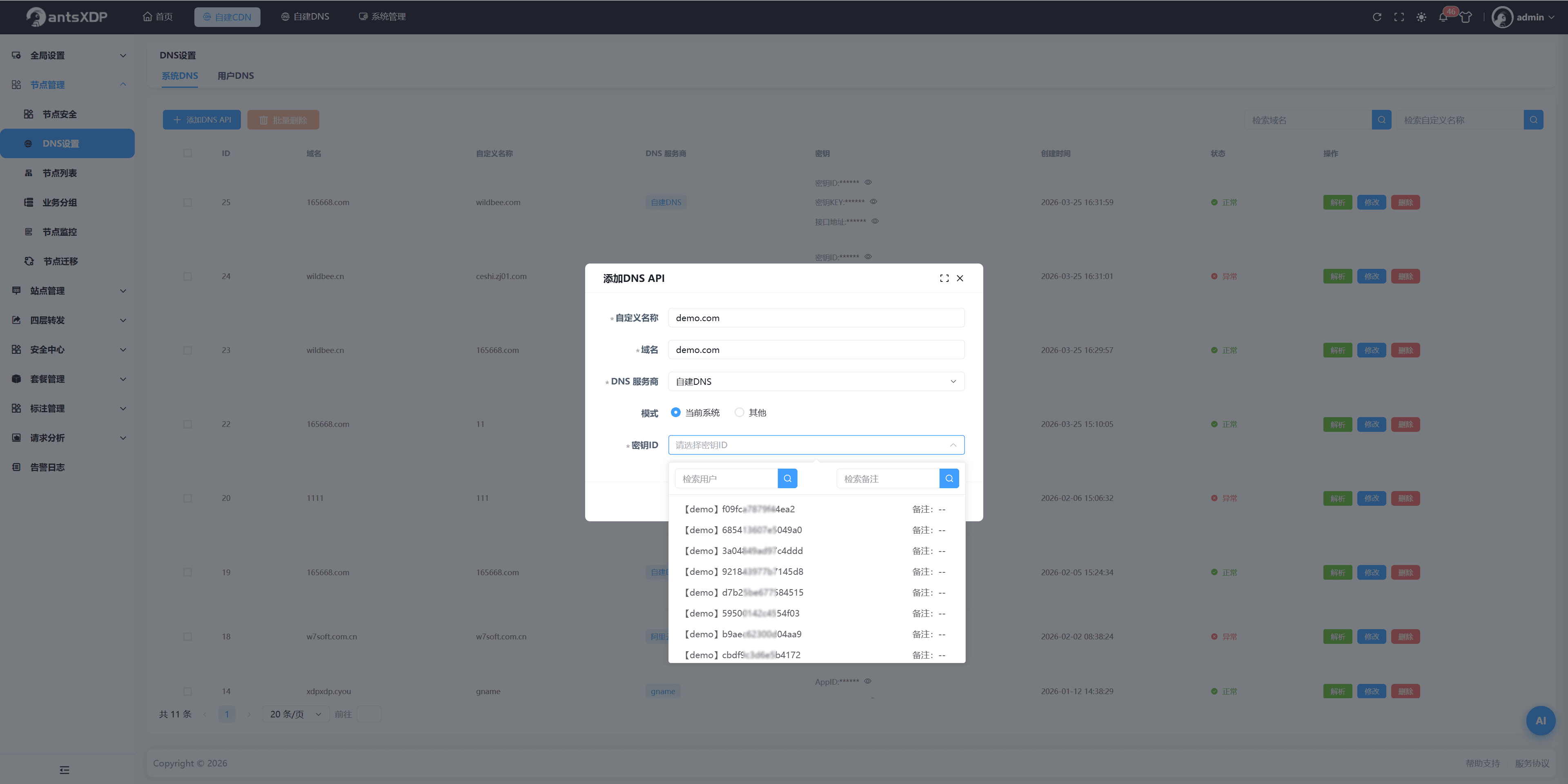The width and height of the screenshot is (1568, 784).
Task: Collapse sidebar with bottom menu icon
Action: click(65, 770)
